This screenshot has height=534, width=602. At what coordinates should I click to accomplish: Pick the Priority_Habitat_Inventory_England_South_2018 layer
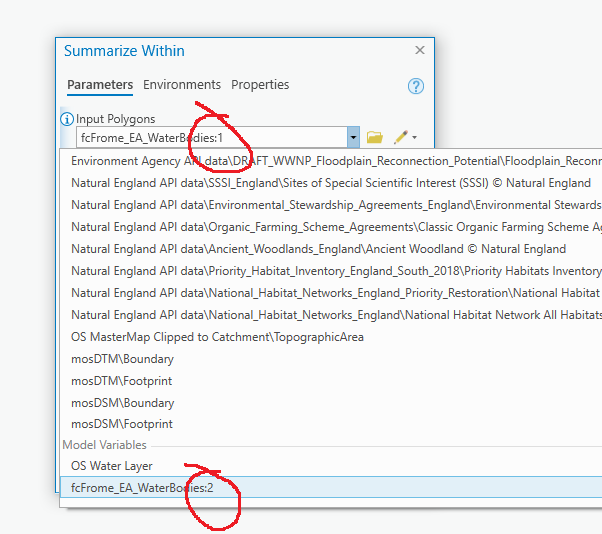[x=331, y=271]
